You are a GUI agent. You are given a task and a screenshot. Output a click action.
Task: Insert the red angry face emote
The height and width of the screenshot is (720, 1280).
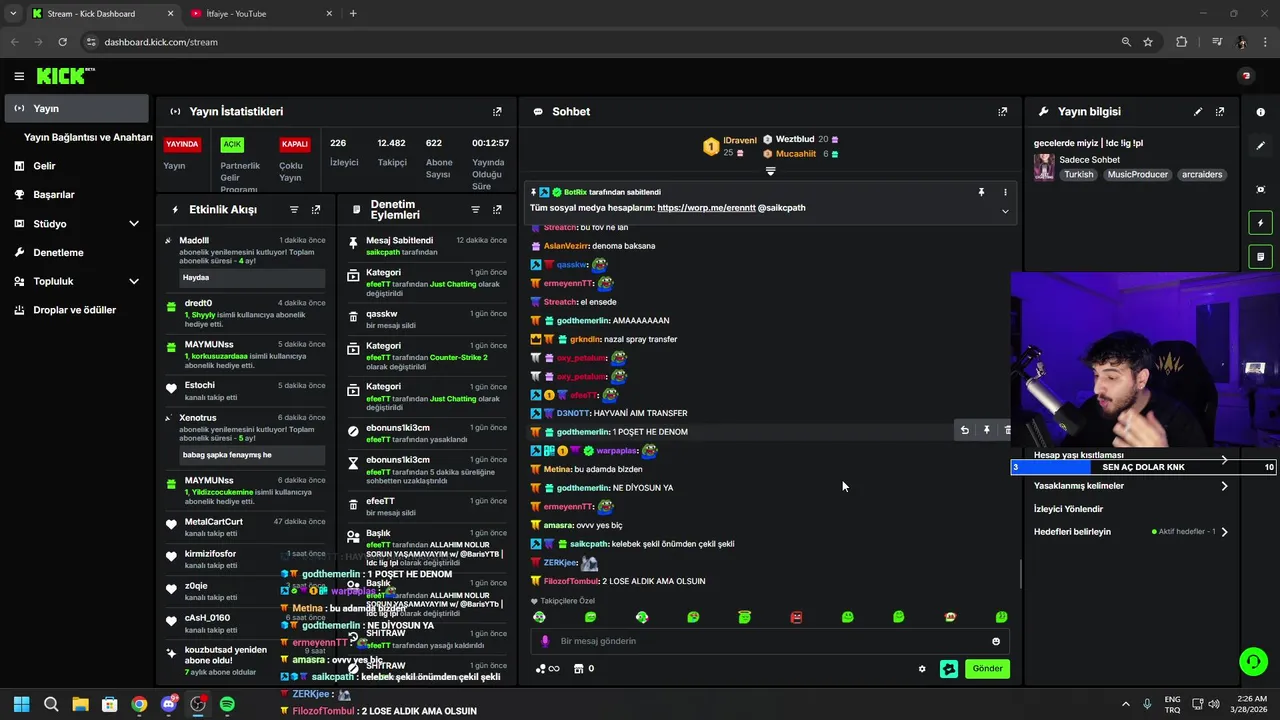[x=796, y=617]
